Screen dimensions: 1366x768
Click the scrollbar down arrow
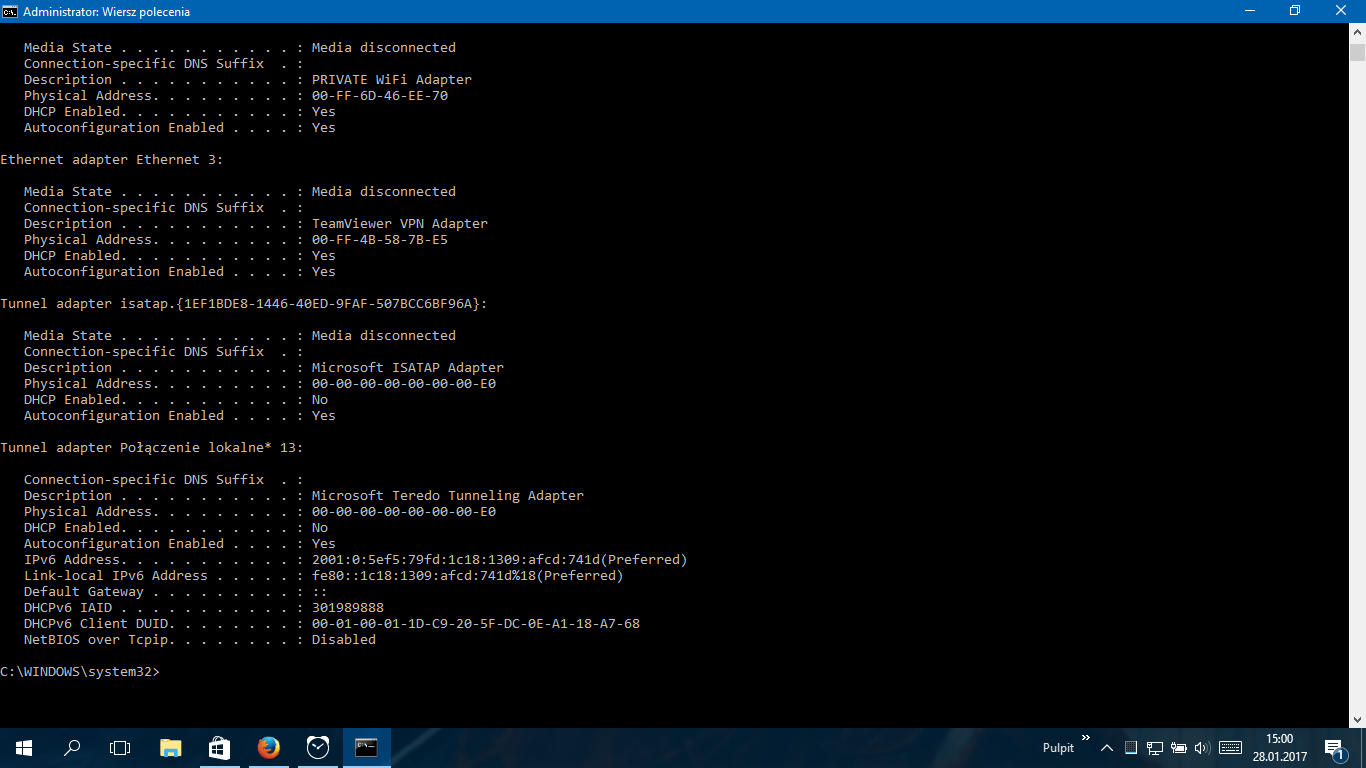pos(1357,718)
